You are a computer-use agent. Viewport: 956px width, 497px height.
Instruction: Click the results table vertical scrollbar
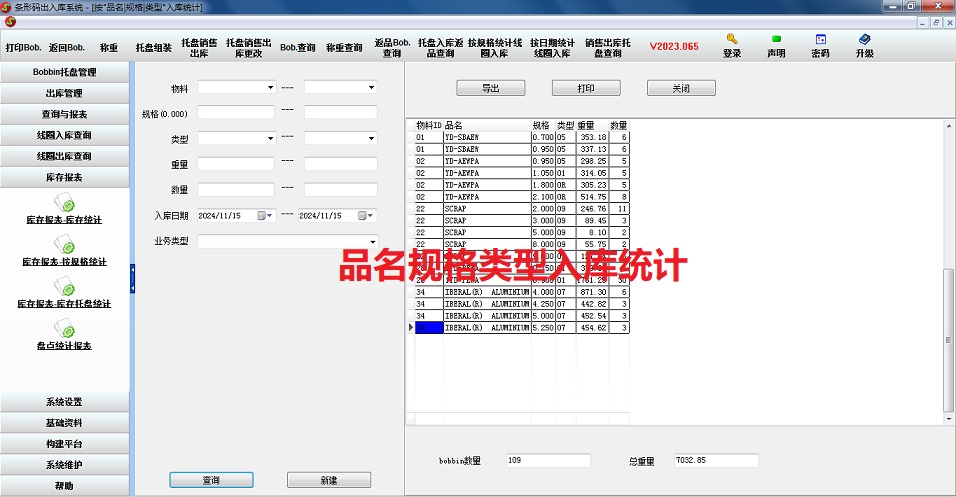948,340
